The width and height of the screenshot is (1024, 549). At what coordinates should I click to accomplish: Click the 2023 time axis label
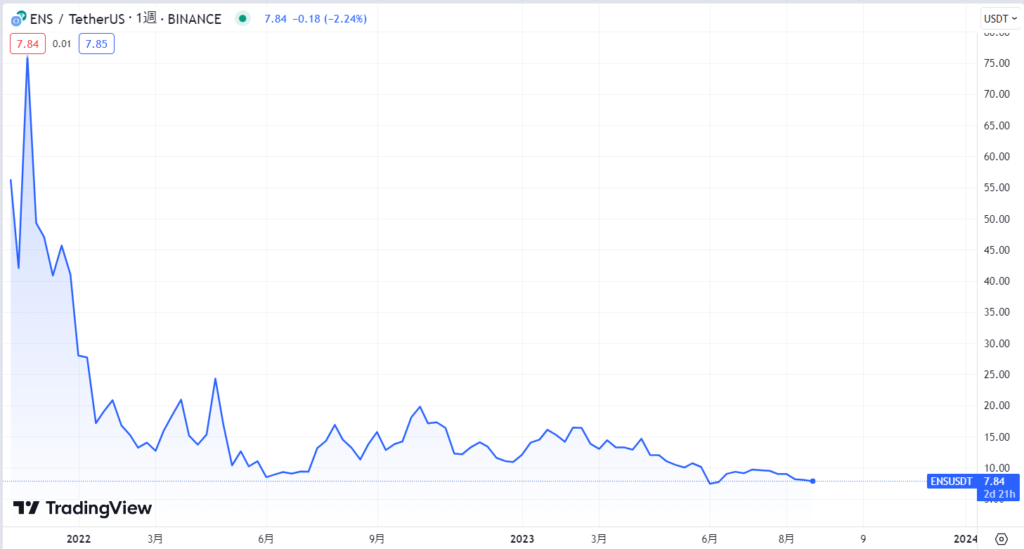[522, 539]
